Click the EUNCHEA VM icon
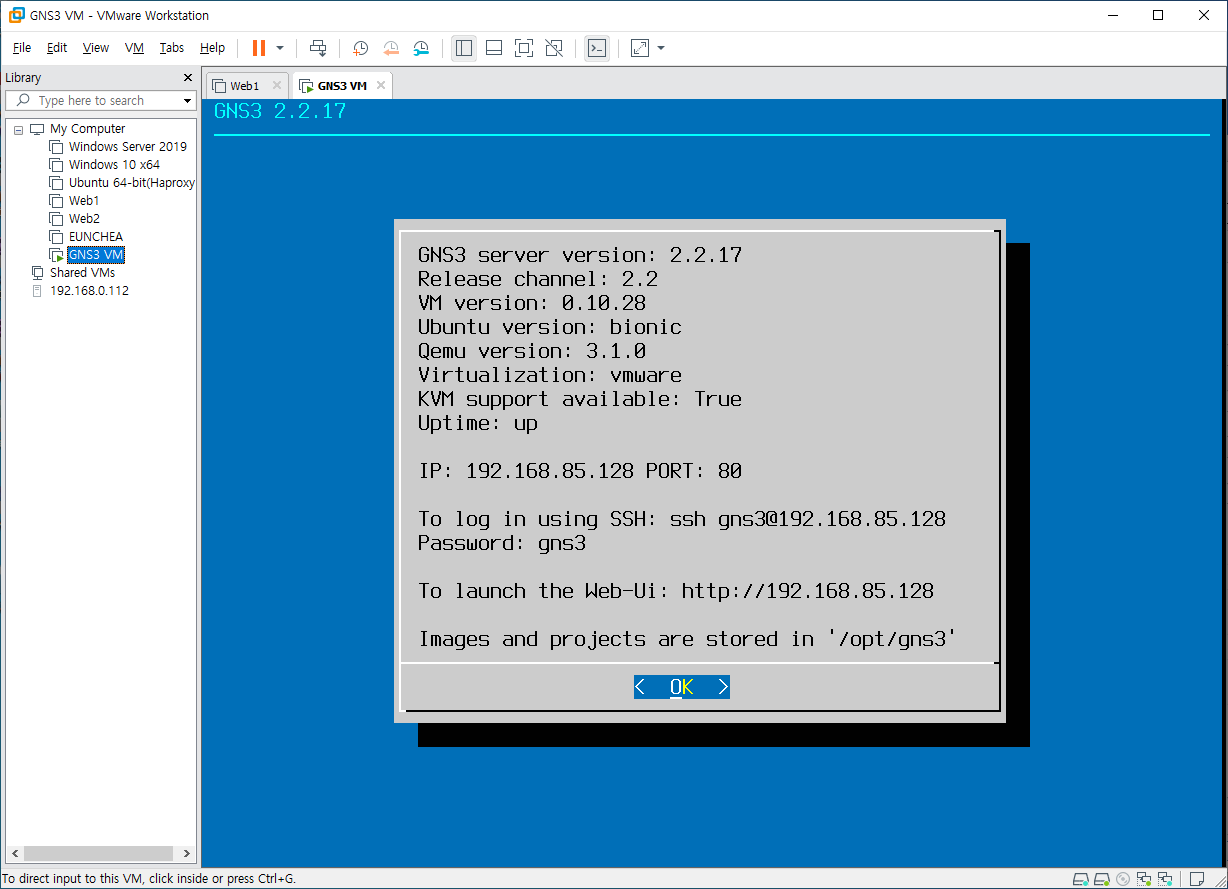This screenshot has width=1228, height=889. pos(56,237)
